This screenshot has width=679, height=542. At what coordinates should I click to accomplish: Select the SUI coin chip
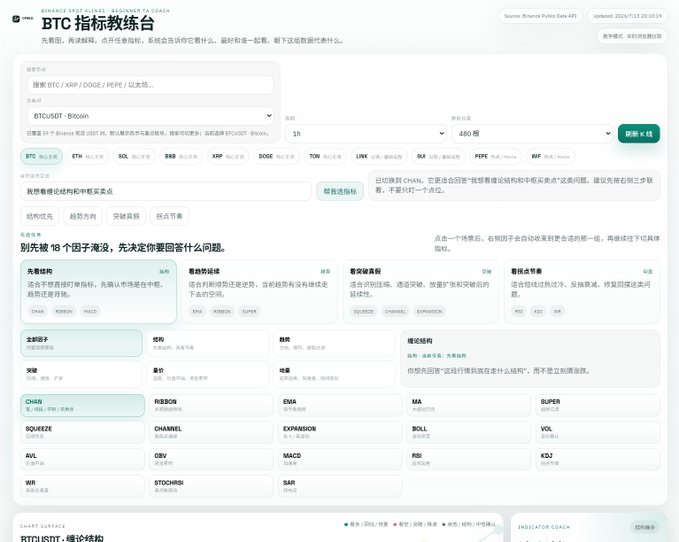pyautogui.click(x=438, y=156)
